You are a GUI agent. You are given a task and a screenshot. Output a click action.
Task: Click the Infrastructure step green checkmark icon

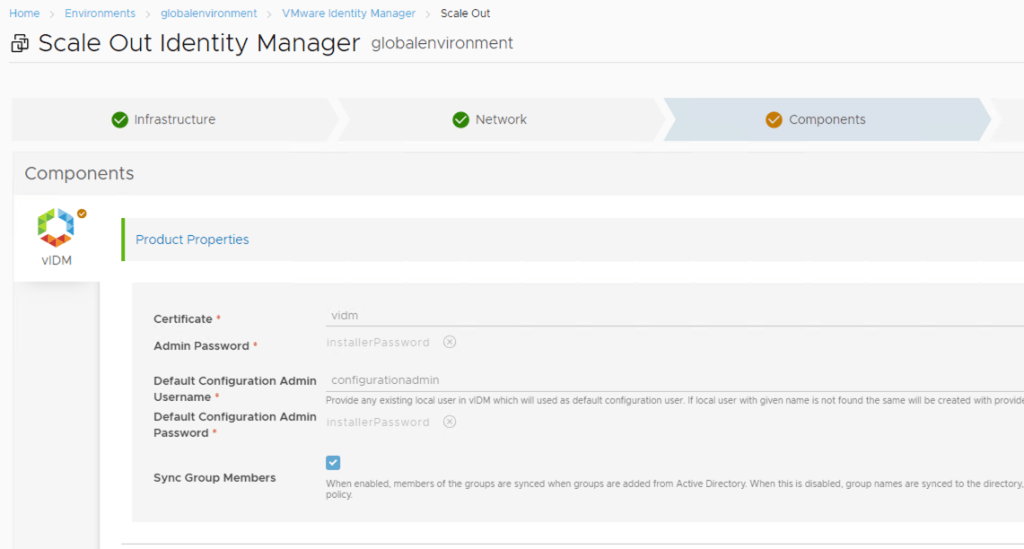click(x=120, y=120)
